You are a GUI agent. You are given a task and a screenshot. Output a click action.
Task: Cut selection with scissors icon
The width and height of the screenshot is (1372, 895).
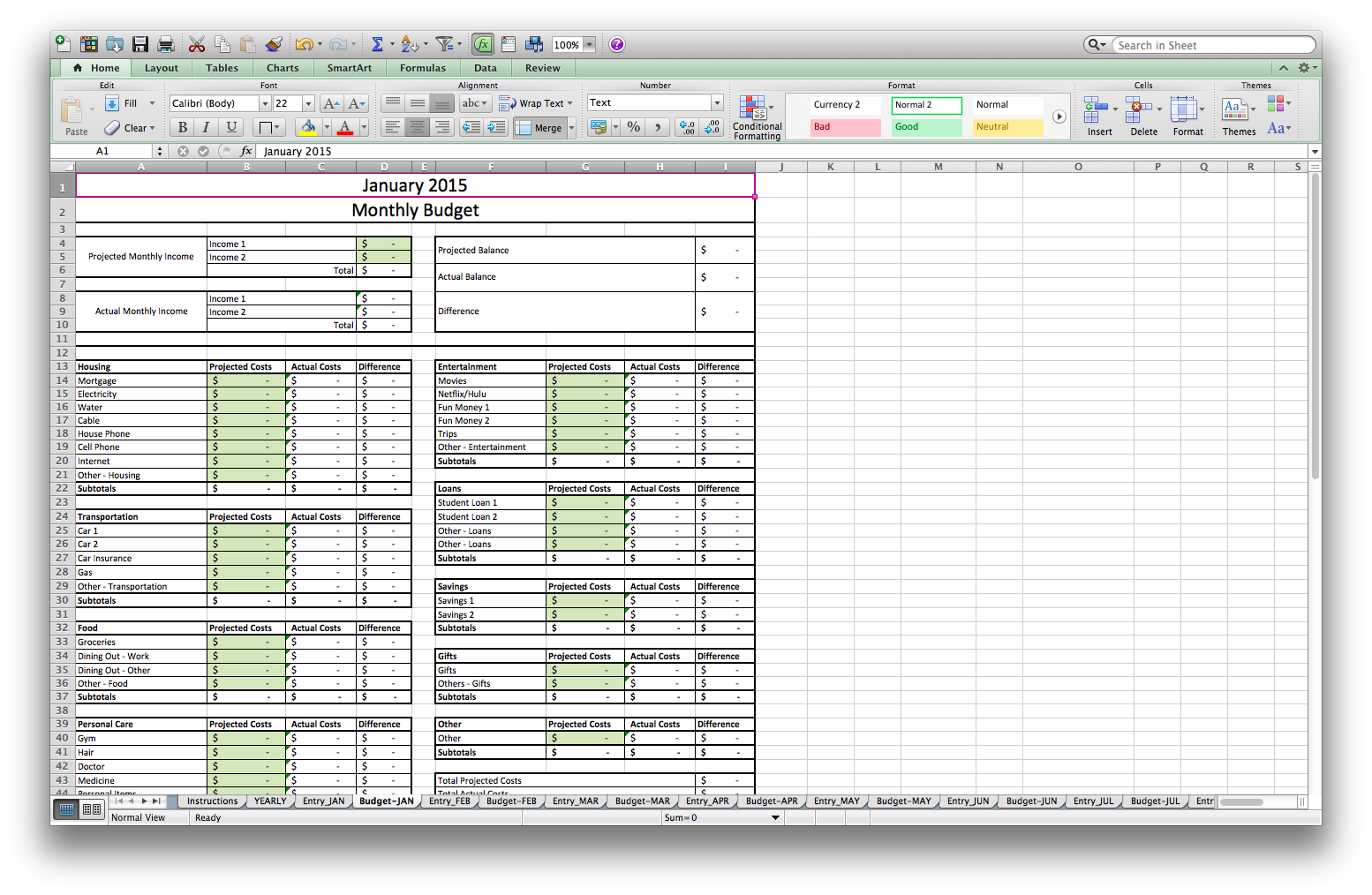click(197, 44)
